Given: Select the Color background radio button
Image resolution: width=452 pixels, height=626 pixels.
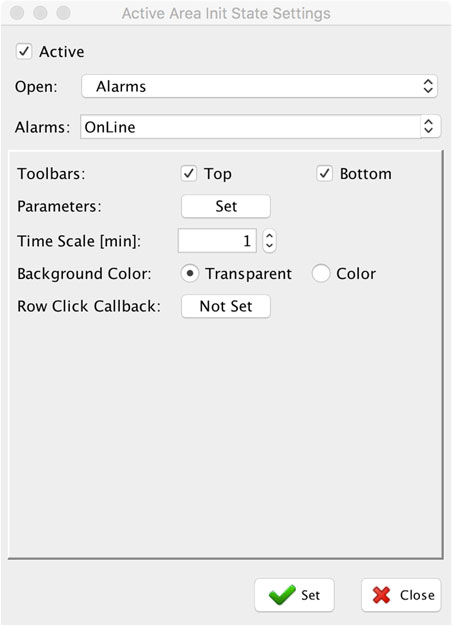Looking at the screenshot, I should pos(321,274).
